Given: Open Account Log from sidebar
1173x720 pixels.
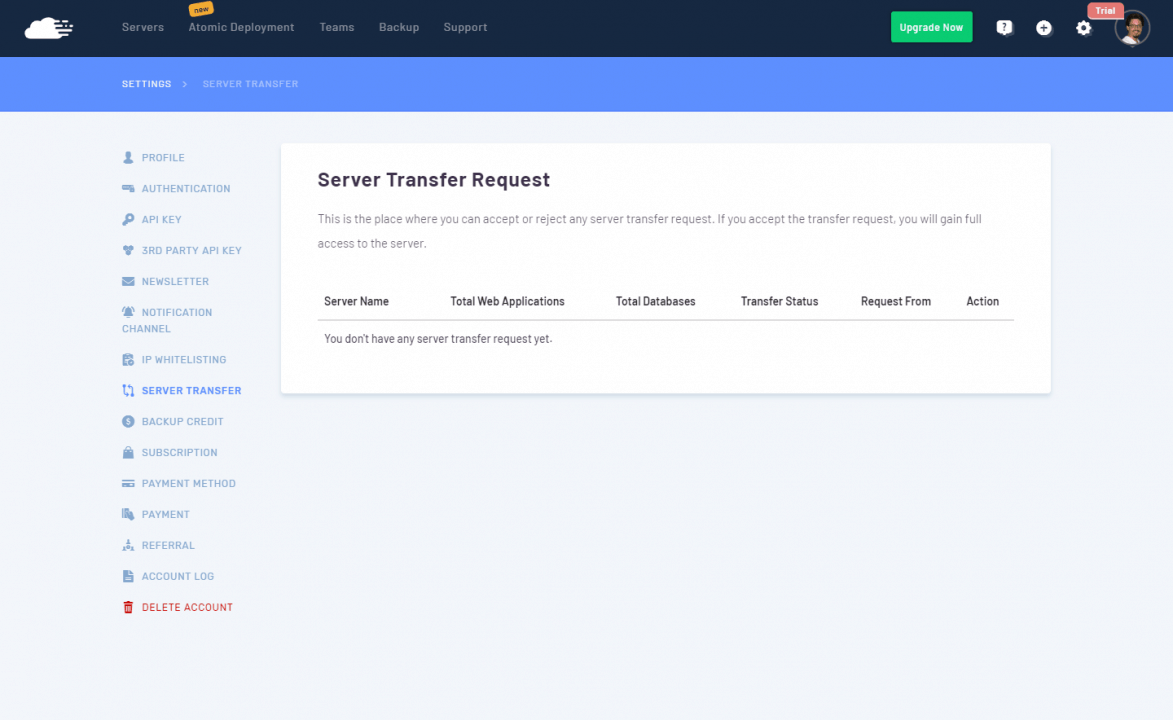Looking at the screenshot, I should [x=178, y=577].
